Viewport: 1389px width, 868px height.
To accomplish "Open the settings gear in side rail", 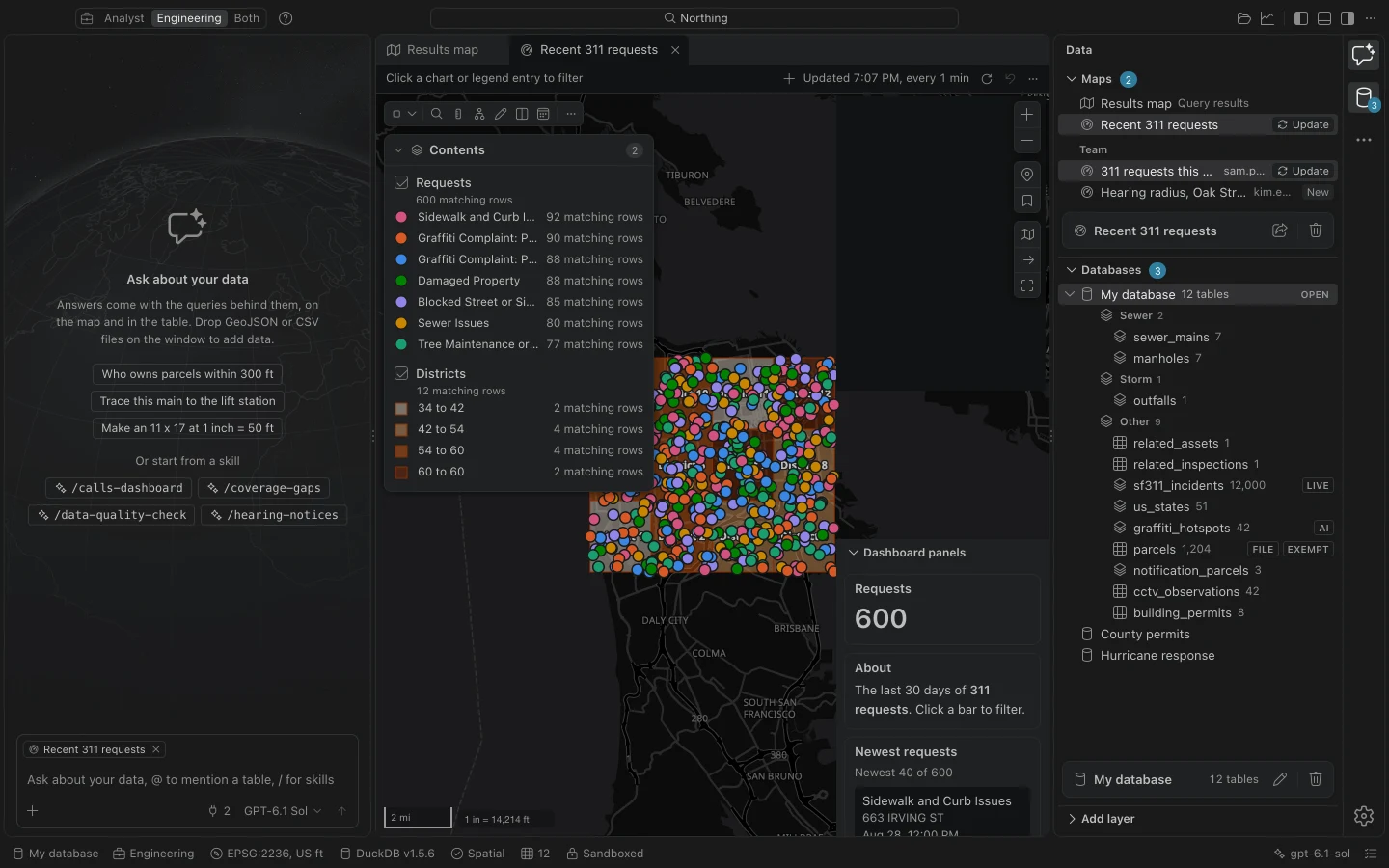I will coord(1364,816).
